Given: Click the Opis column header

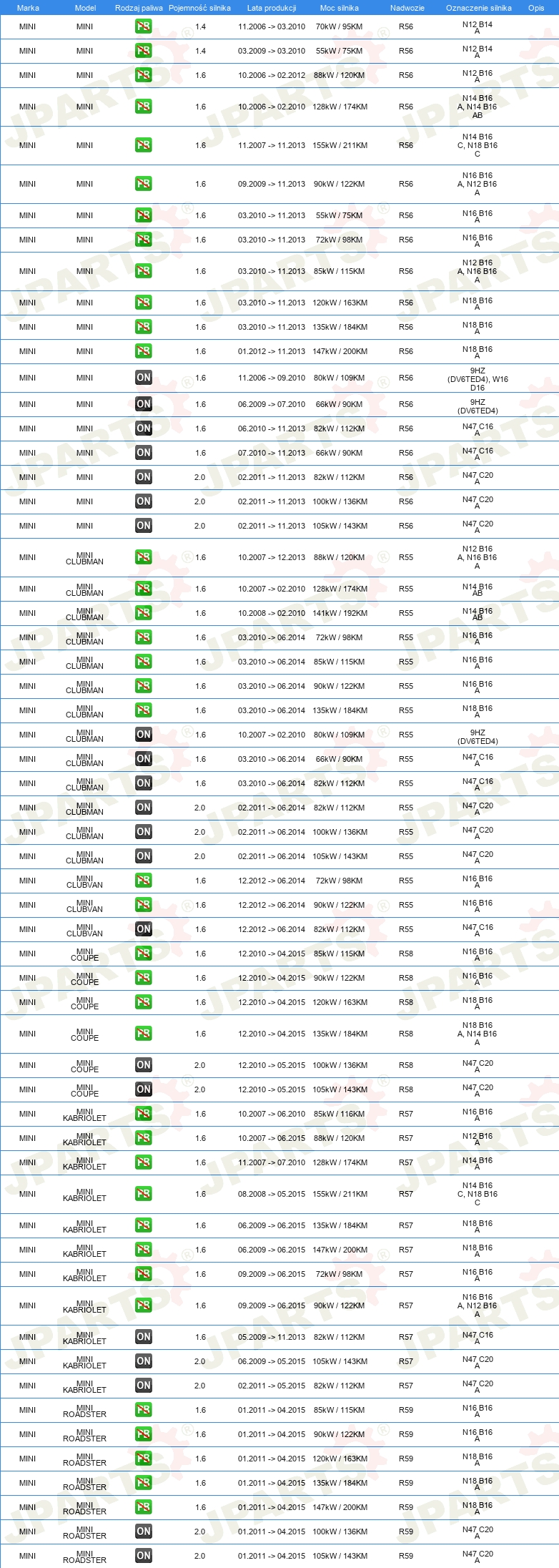Looking at the screenshot, I should tap(536, 8).
